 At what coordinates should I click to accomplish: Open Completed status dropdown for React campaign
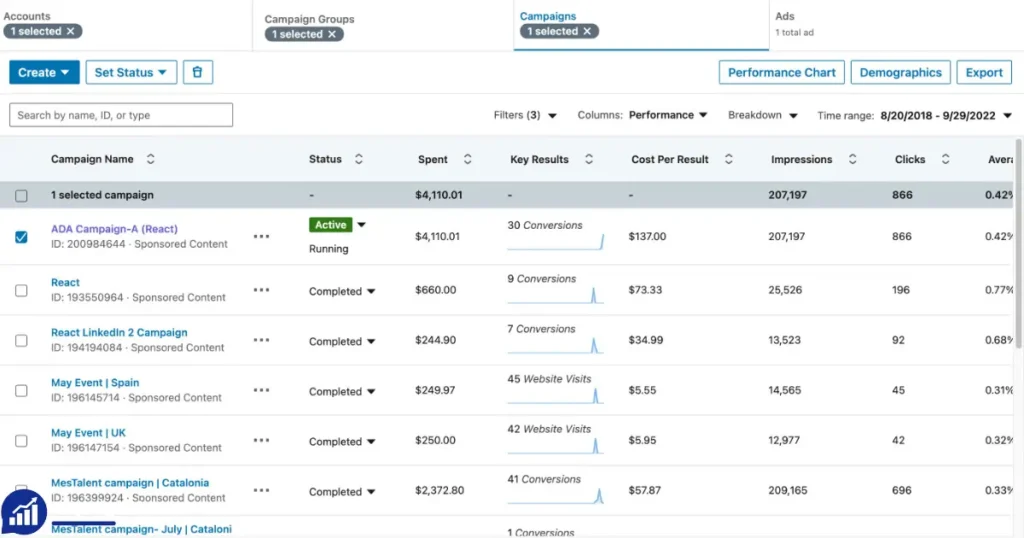click(342, 291)
